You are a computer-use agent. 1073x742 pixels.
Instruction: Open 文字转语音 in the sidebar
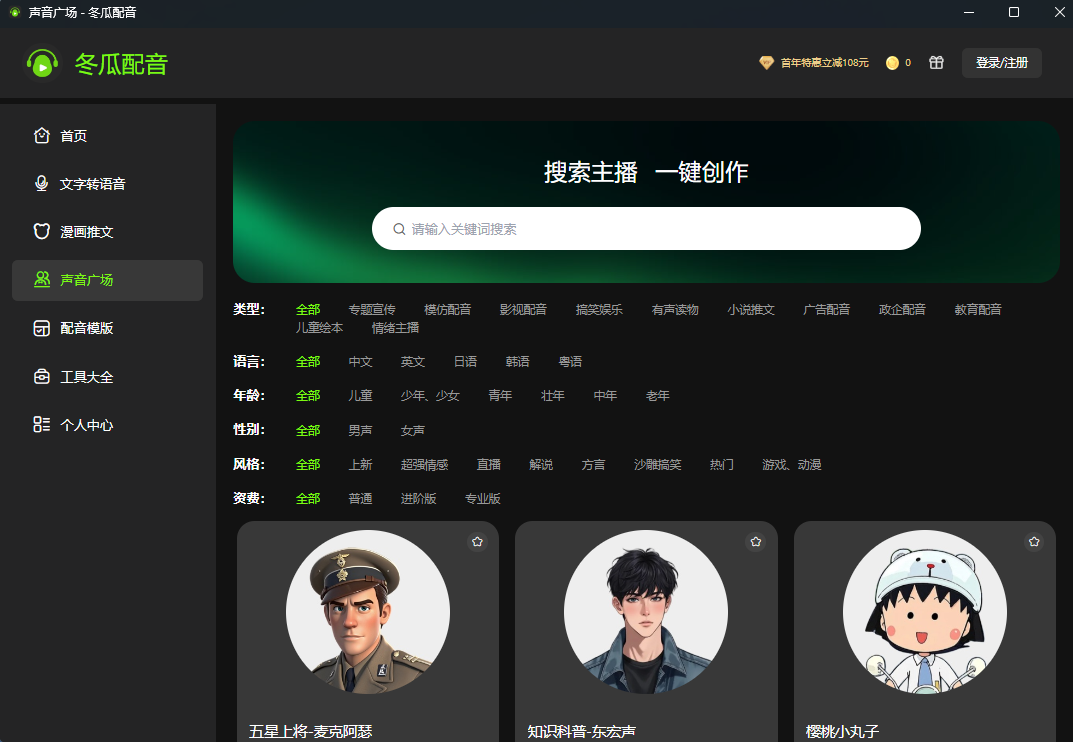[92, 184]
